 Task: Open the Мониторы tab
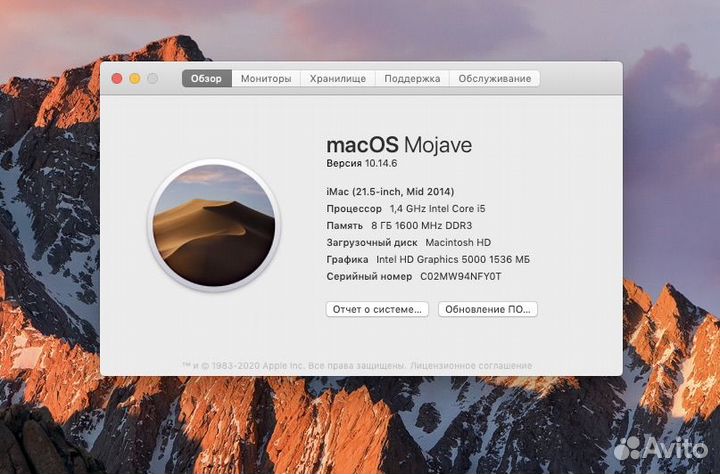click(x=266, y=79)
